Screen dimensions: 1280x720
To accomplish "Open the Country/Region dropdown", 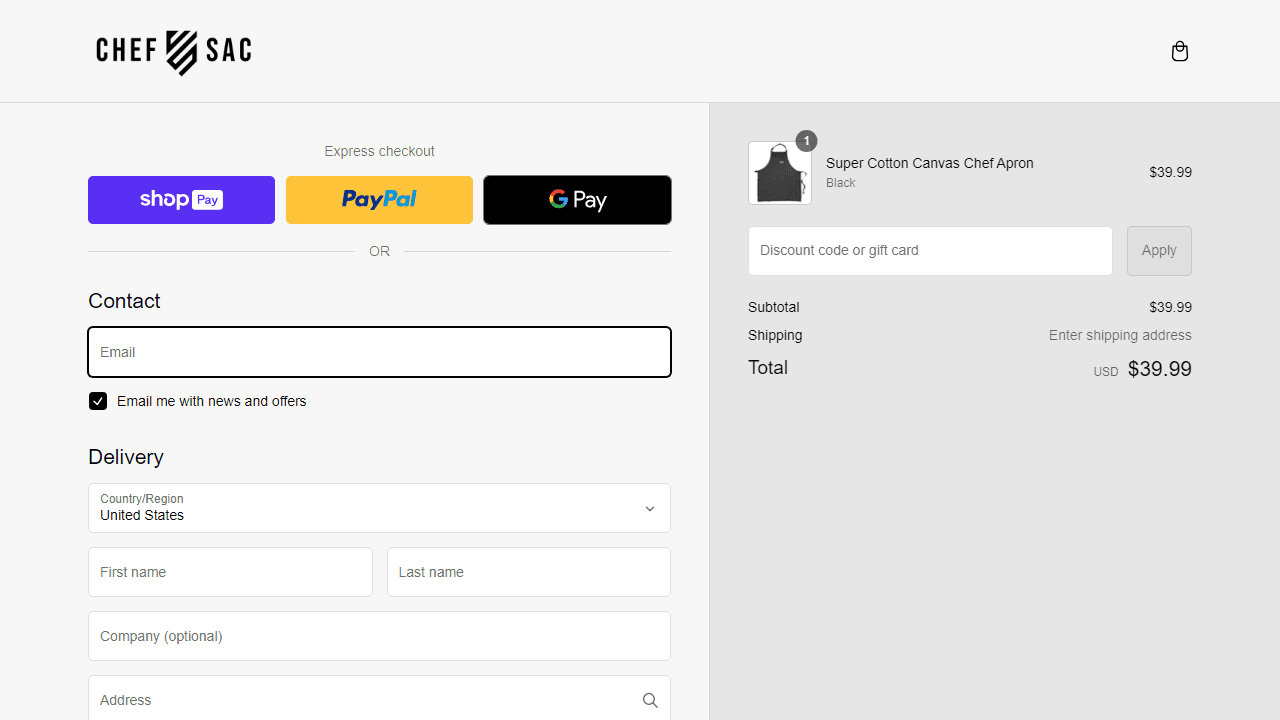I will tap(379, 508).
